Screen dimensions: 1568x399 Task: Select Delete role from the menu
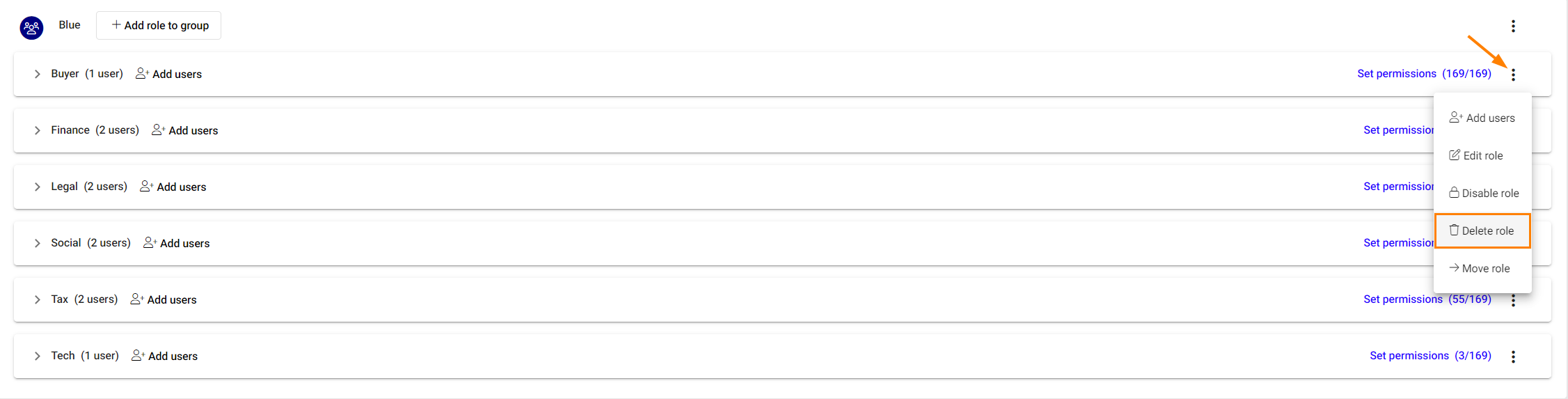point(1482,230)
